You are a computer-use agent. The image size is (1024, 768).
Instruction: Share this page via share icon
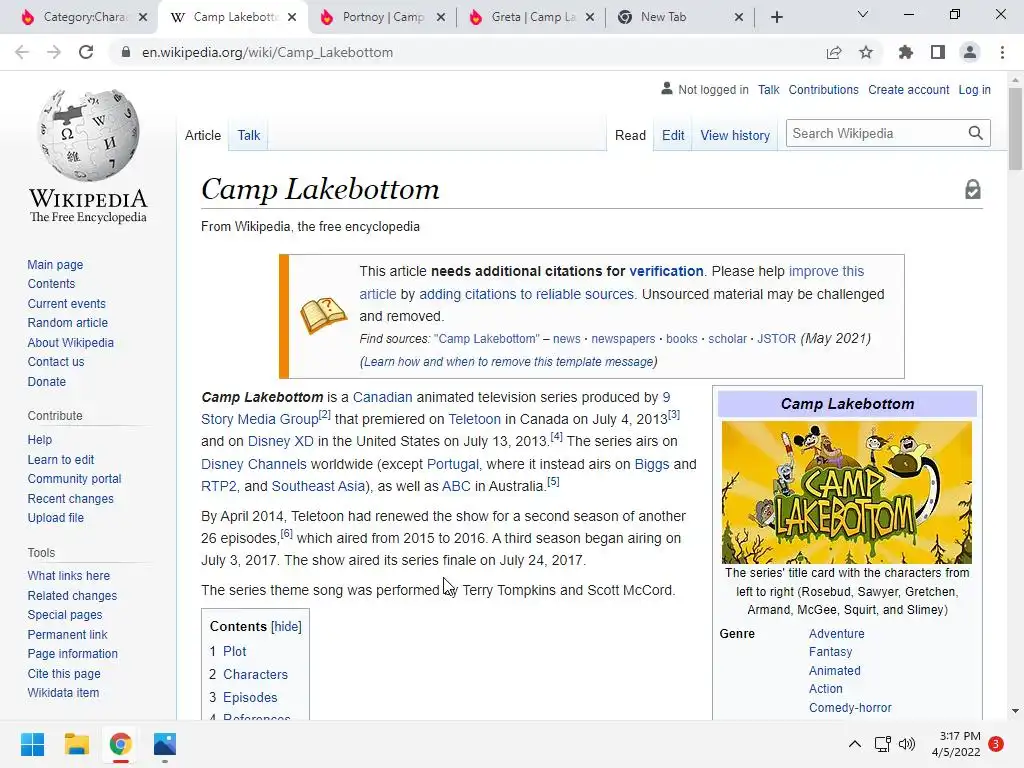click(834, 52)
